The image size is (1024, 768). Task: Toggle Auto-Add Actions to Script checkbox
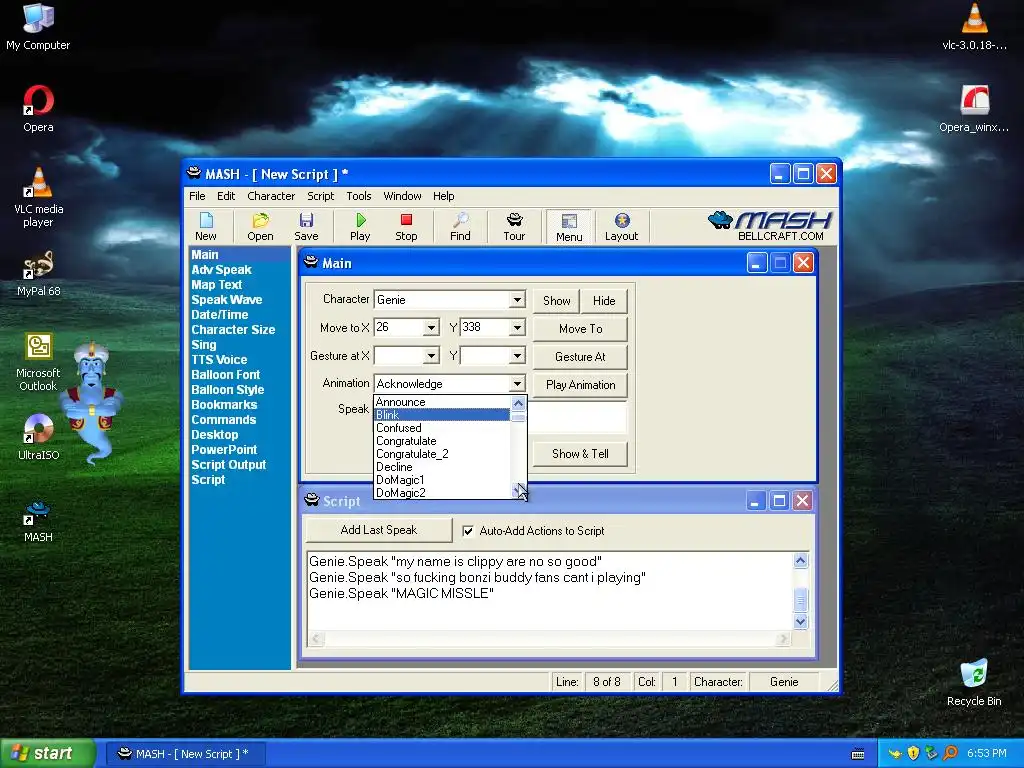[x=468, y=531]
